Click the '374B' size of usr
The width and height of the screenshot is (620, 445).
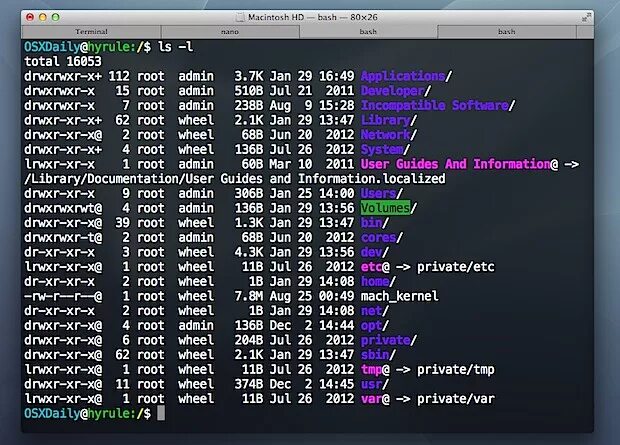pyautogui.click(x=249, y=384)
